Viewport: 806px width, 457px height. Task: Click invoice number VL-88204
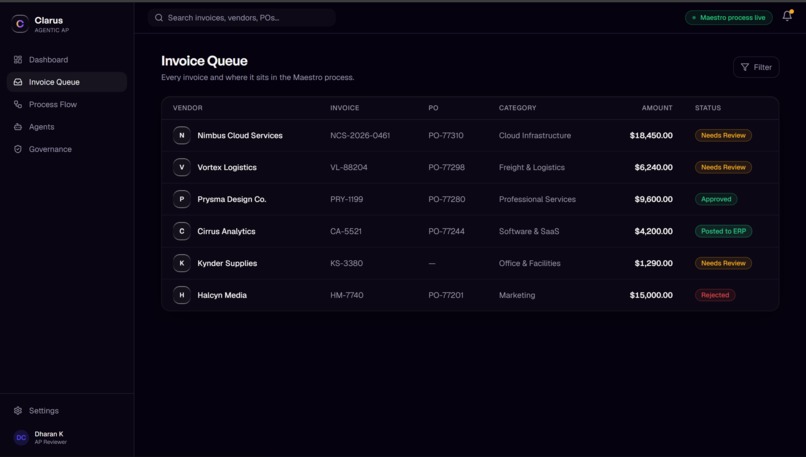coord(349,167)
